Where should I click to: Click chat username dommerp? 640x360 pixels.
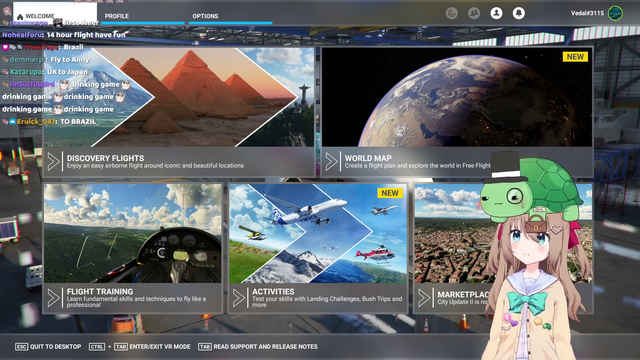point(27,60)
